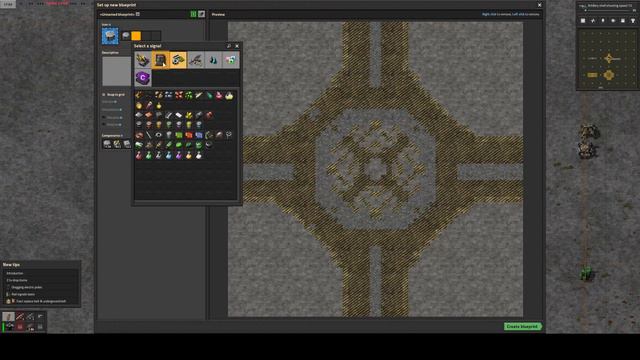The height and width of the screenshot is (360, 640).
Task: Open the virtual Signals tab
Action: 231,60
